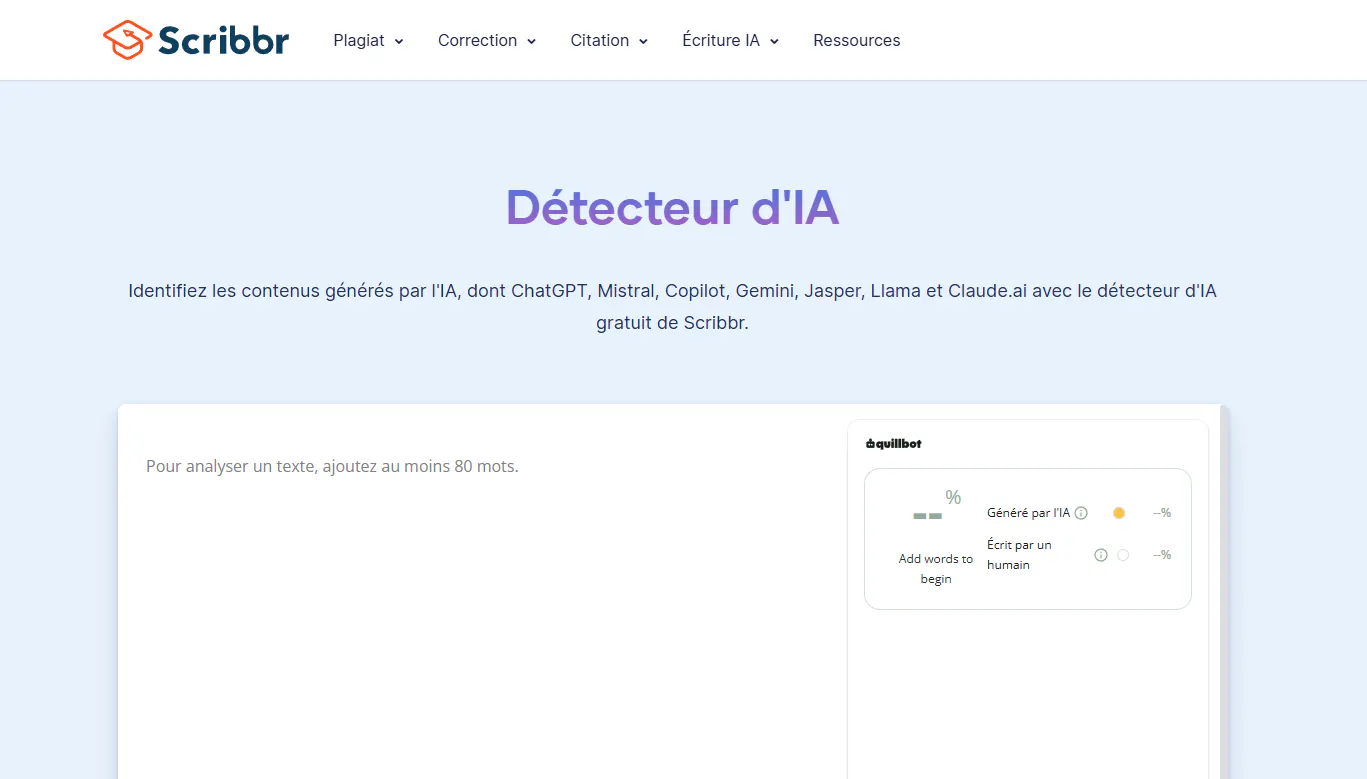Click the Détecteur d'IA heading
The image size is (1367, 779).
672,208
